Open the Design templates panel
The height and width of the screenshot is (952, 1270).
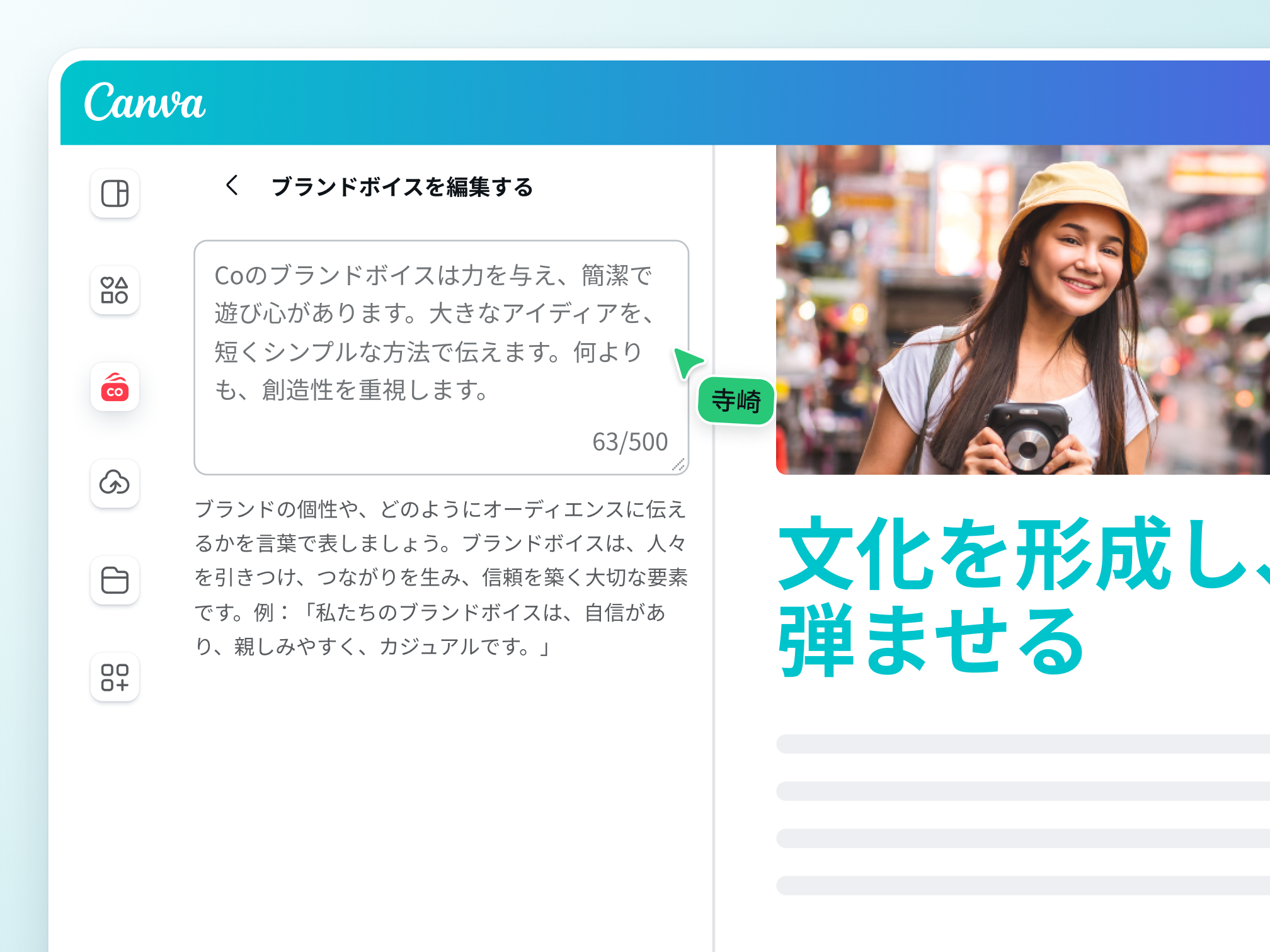115,194
